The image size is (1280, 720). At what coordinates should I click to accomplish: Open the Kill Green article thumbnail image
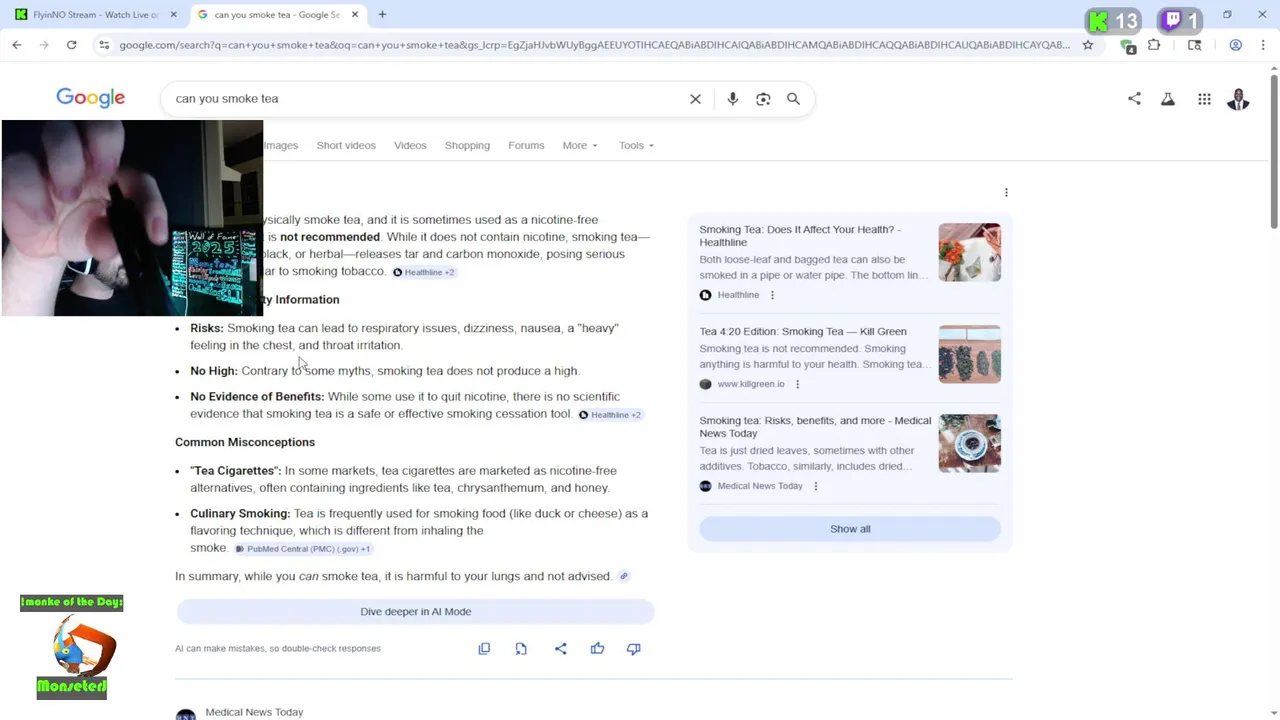[969, 354]
